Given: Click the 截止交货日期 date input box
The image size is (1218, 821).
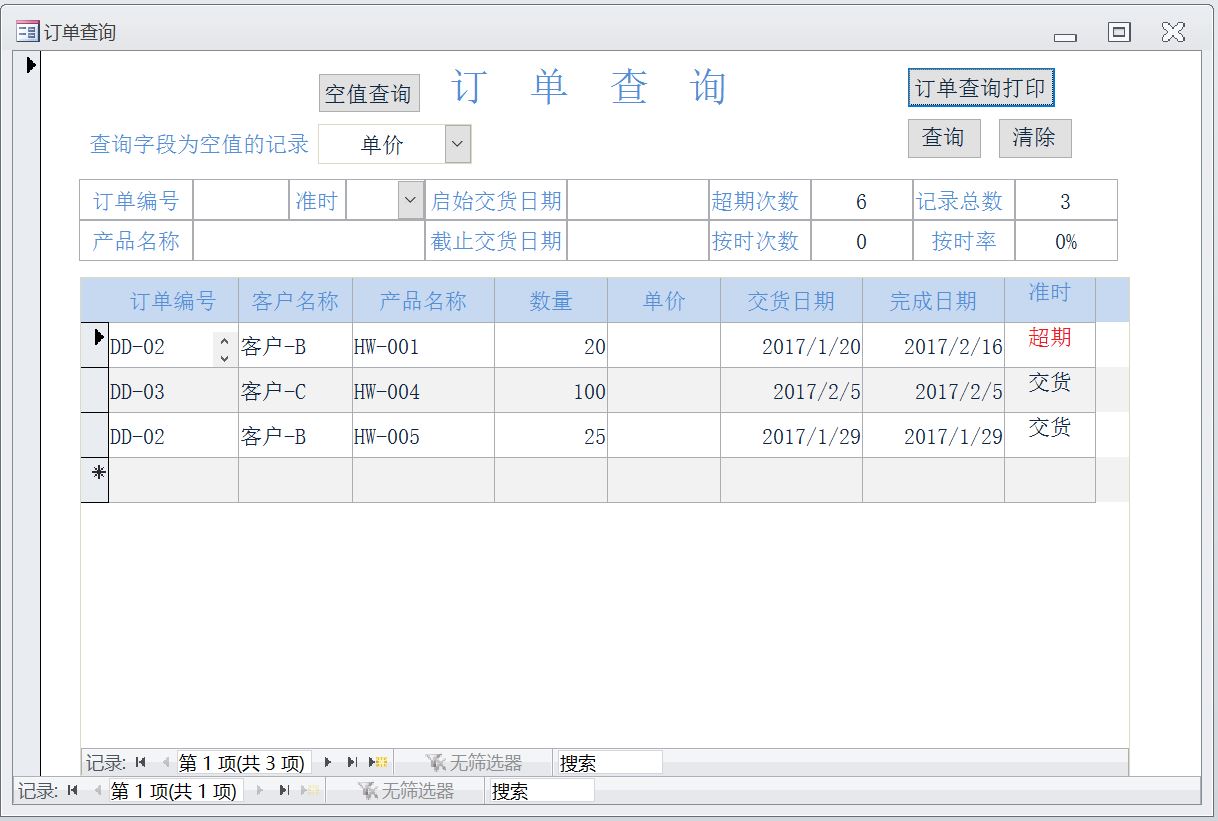Looking at the screenshot, I should tap(637, 241).
